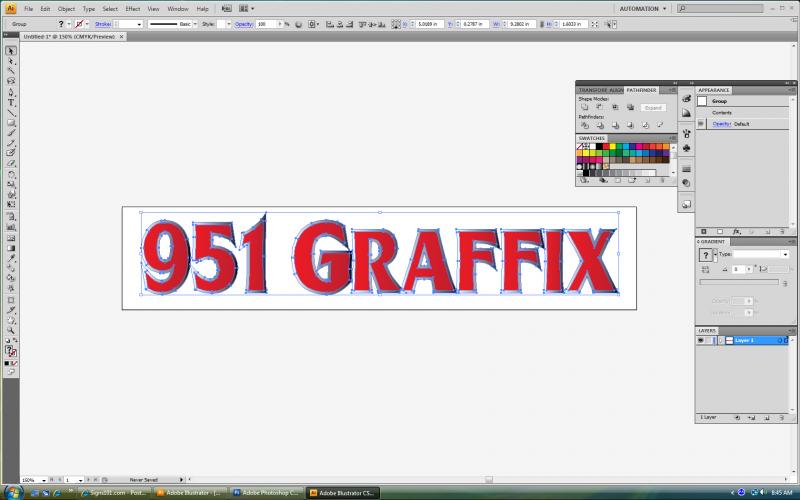This screenshot has width=800, height=500.
Task: Open the Window menu
Action: point(178,9)
